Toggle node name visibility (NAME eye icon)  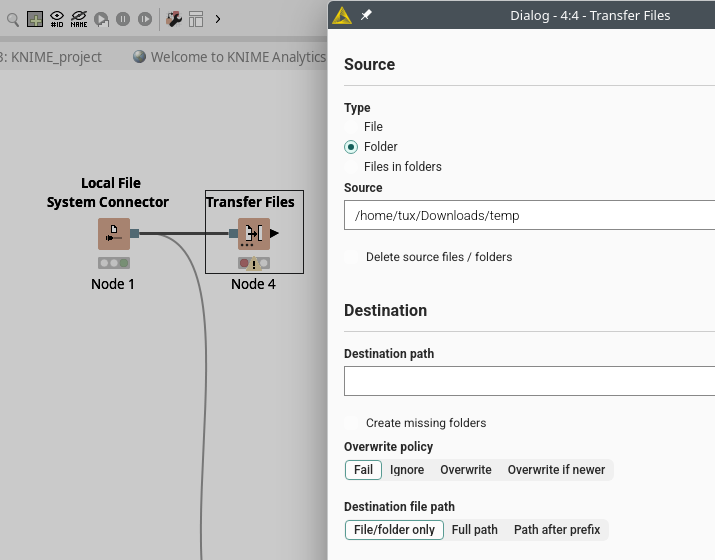pyautogui.click(x=79, y=18)
